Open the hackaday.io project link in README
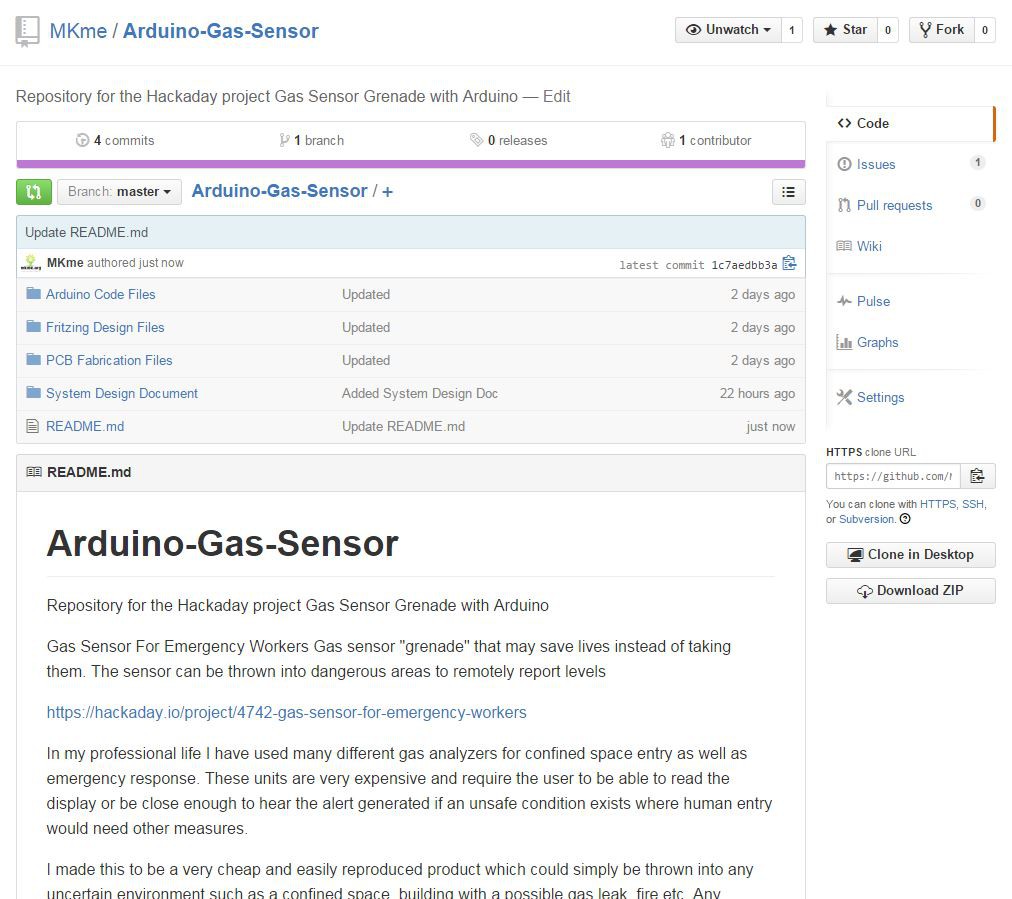1012x899 pixels. pos(287,712)
